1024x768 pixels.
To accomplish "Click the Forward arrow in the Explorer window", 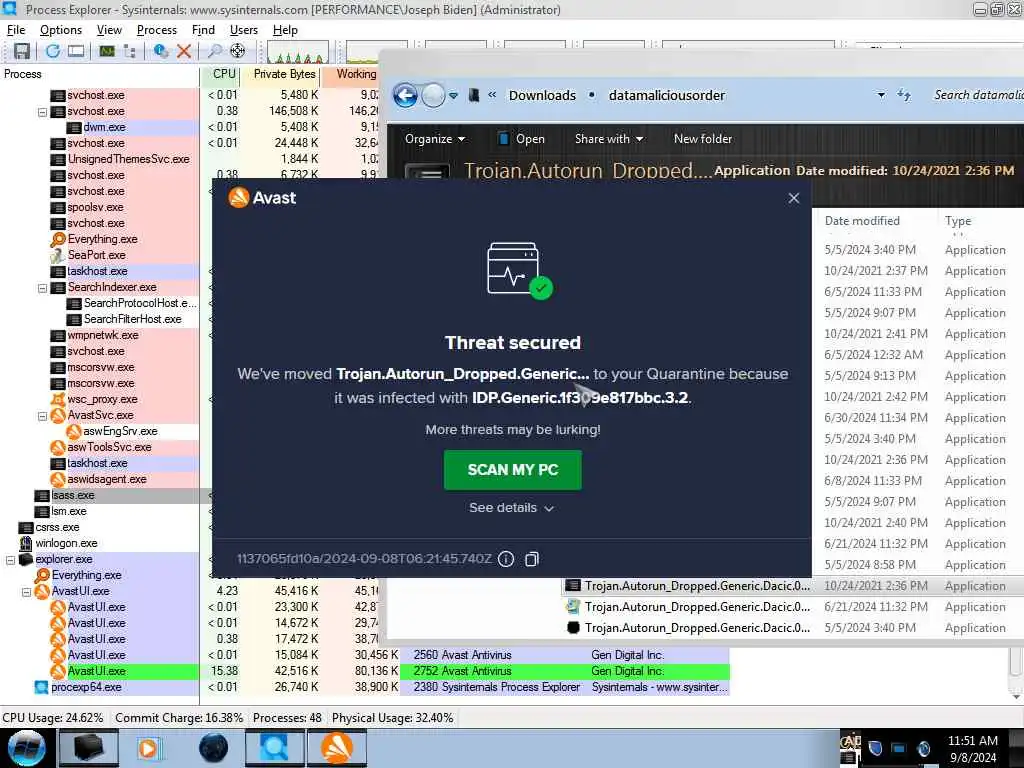I will (x=433, y=95).
